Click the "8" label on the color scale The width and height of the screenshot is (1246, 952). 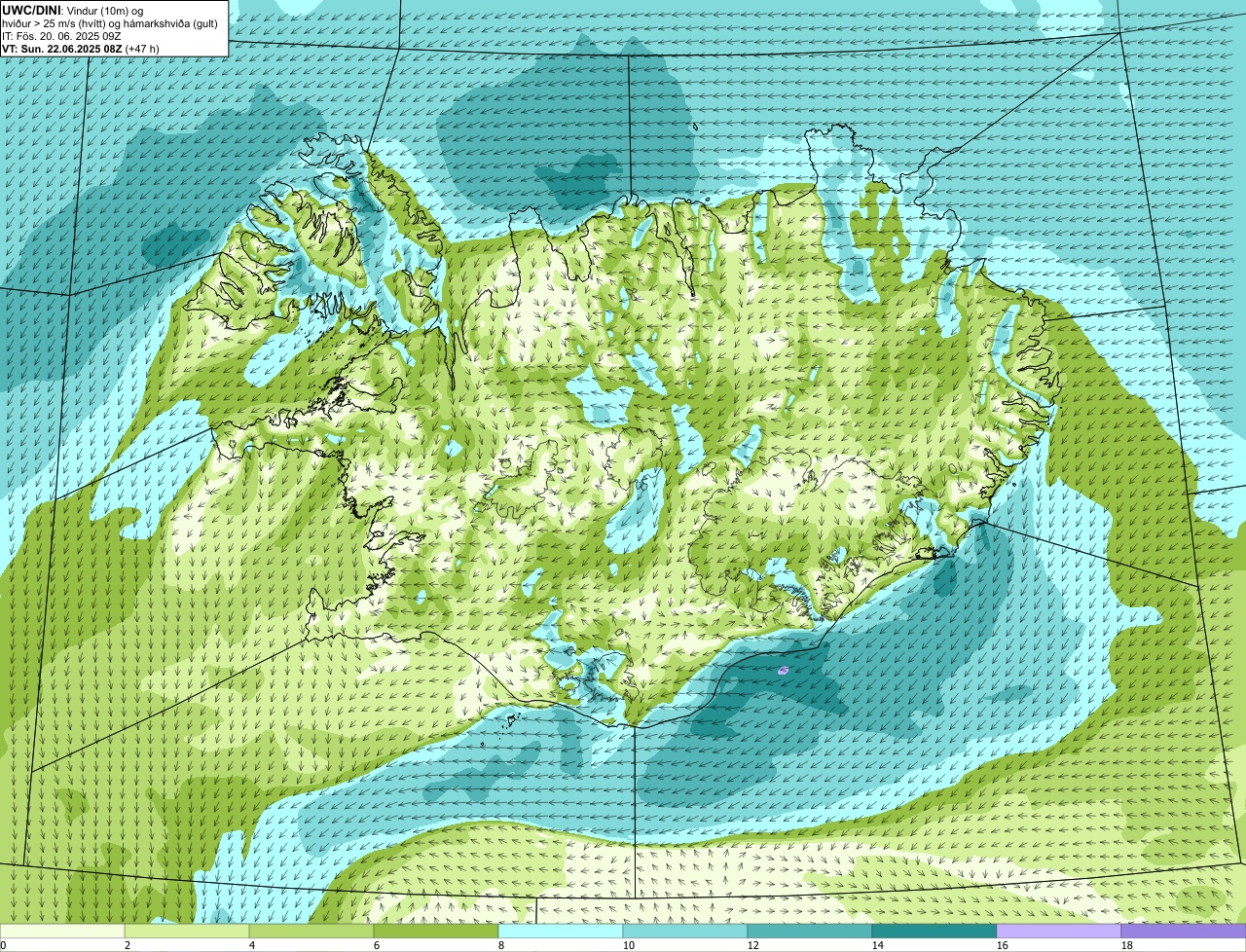click(501, 945)
